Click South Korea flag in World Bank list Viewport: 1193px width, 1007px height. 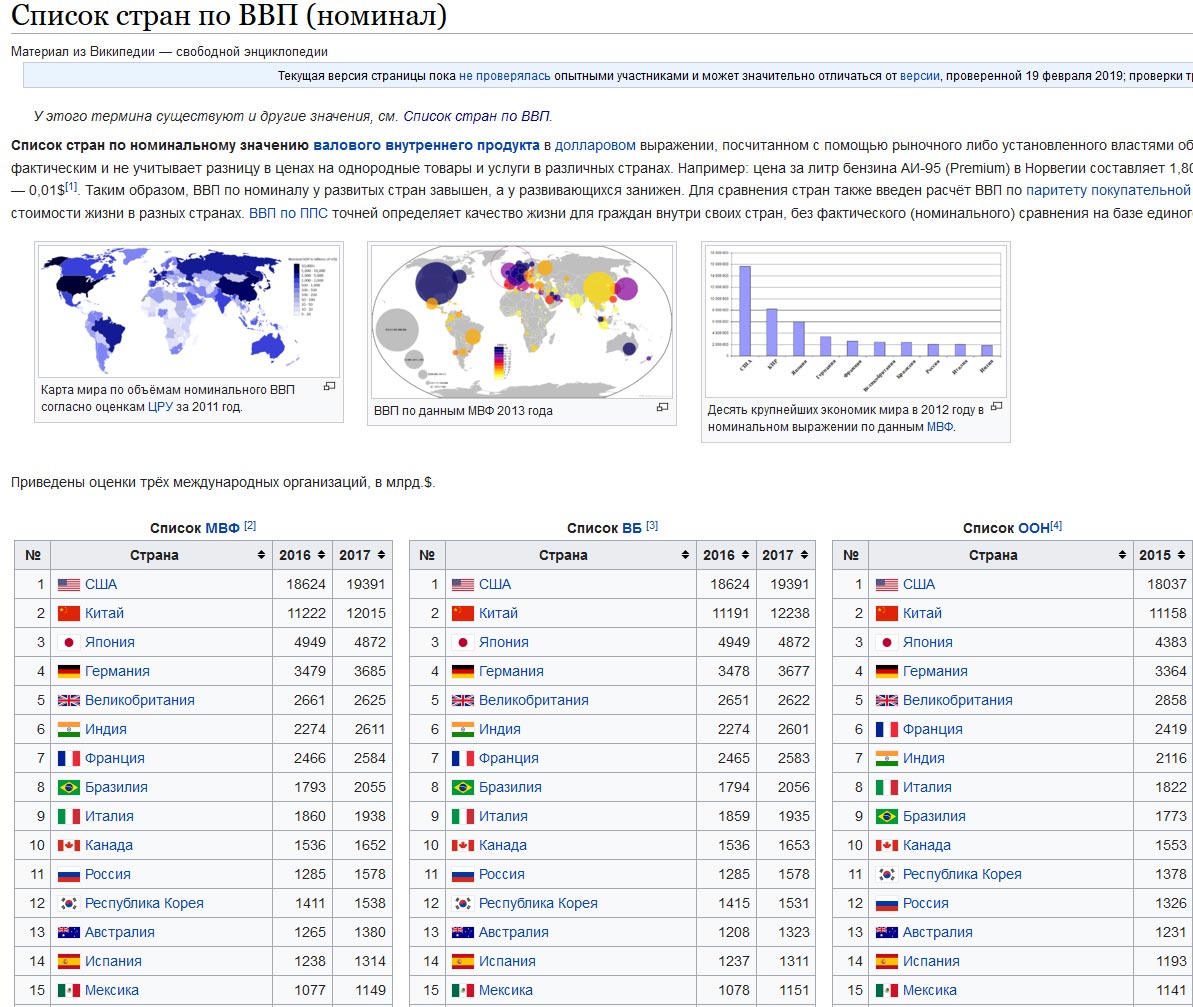click(x=463, y=903)
